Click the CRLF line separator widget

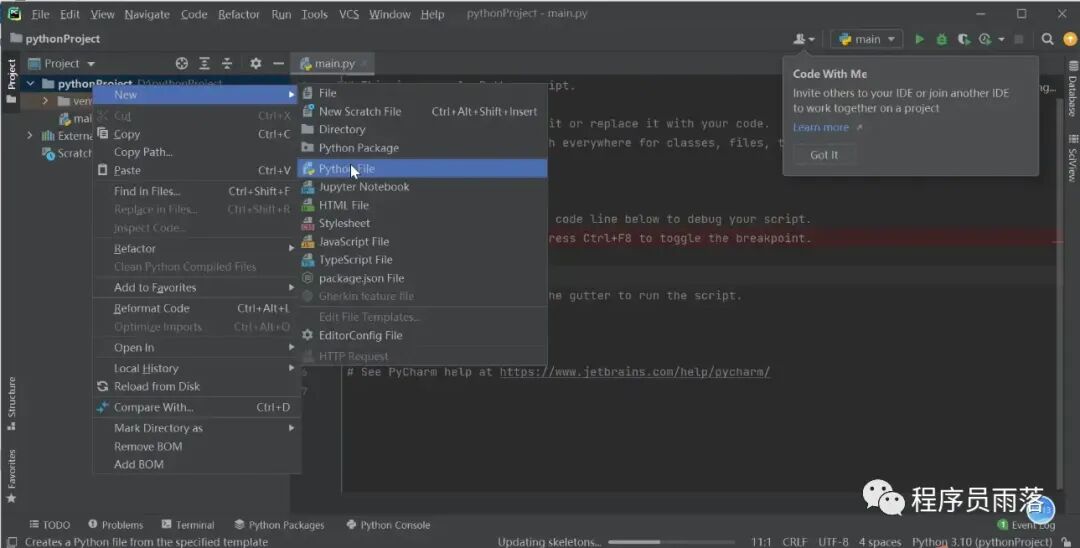point(794,542)
